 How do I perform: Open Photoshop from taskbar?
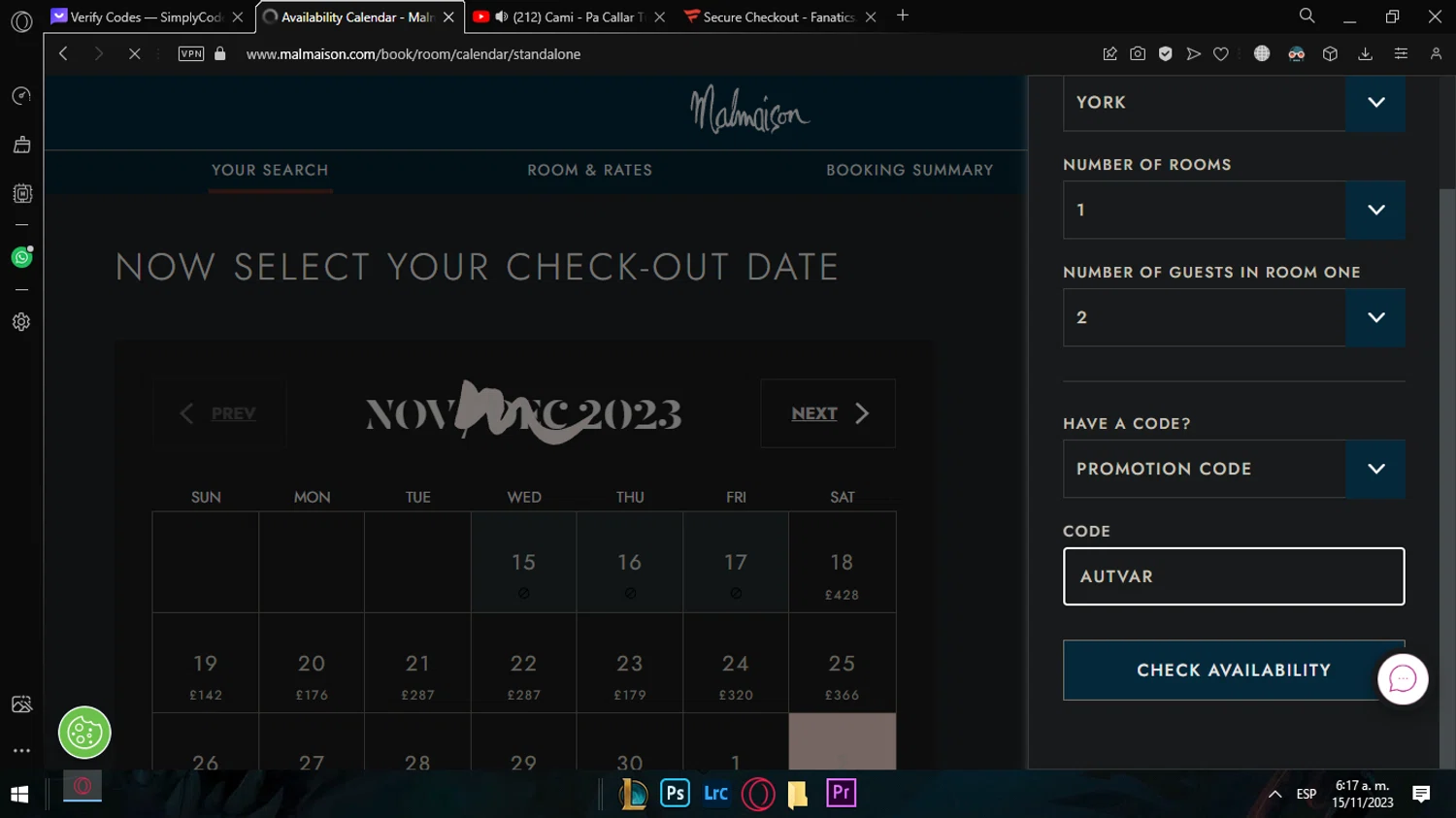tap(675, 793)
